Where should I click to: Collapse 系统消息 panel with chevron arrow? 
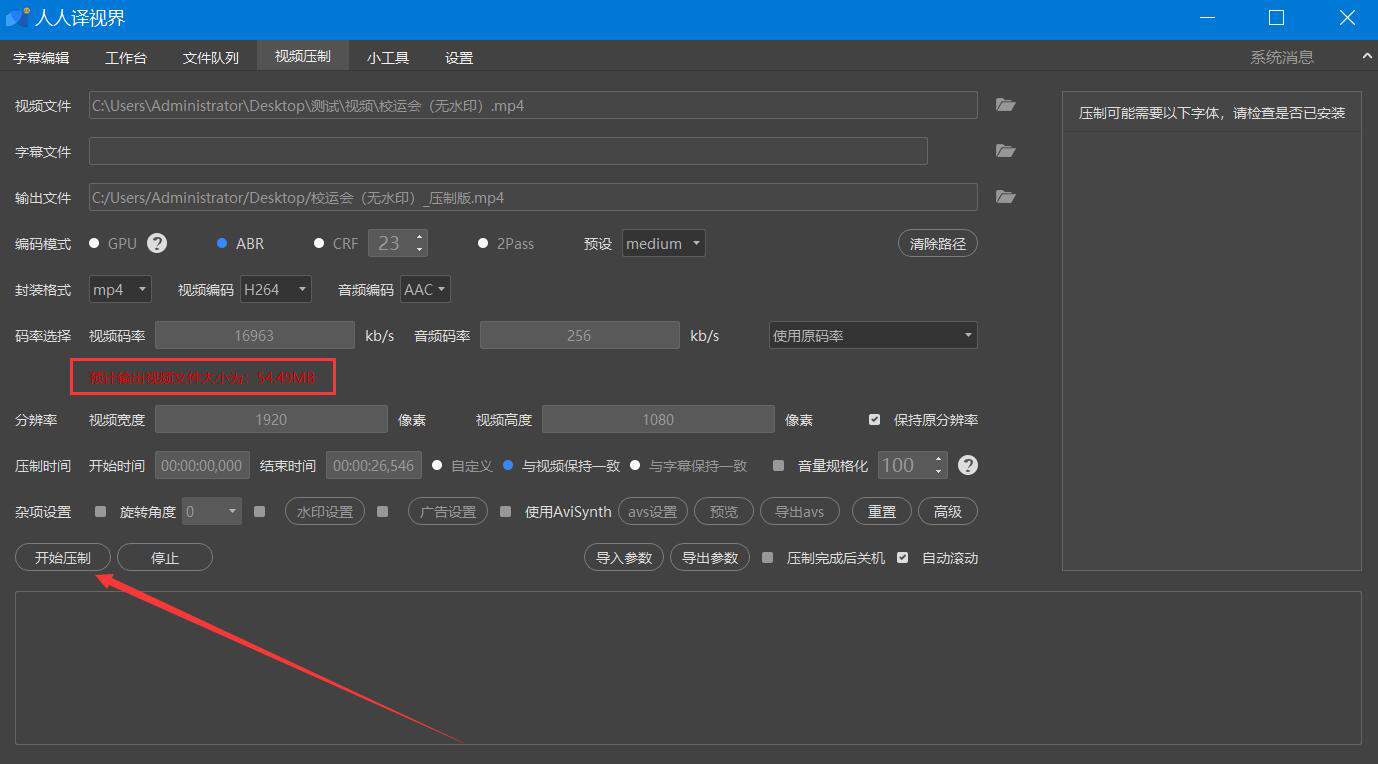coord(1367,57)
